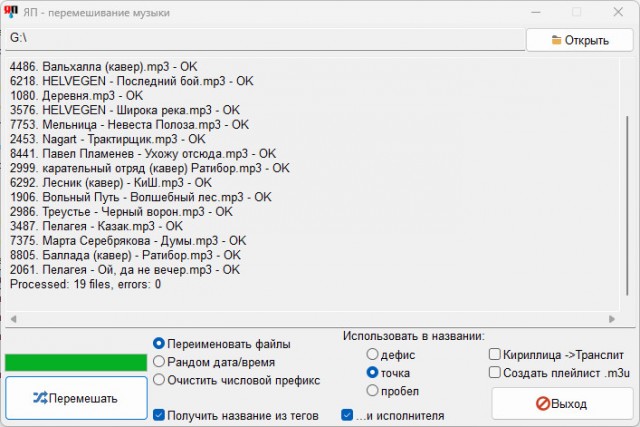Enable Создать плейлист .m3u checkbox

[495, 372]
